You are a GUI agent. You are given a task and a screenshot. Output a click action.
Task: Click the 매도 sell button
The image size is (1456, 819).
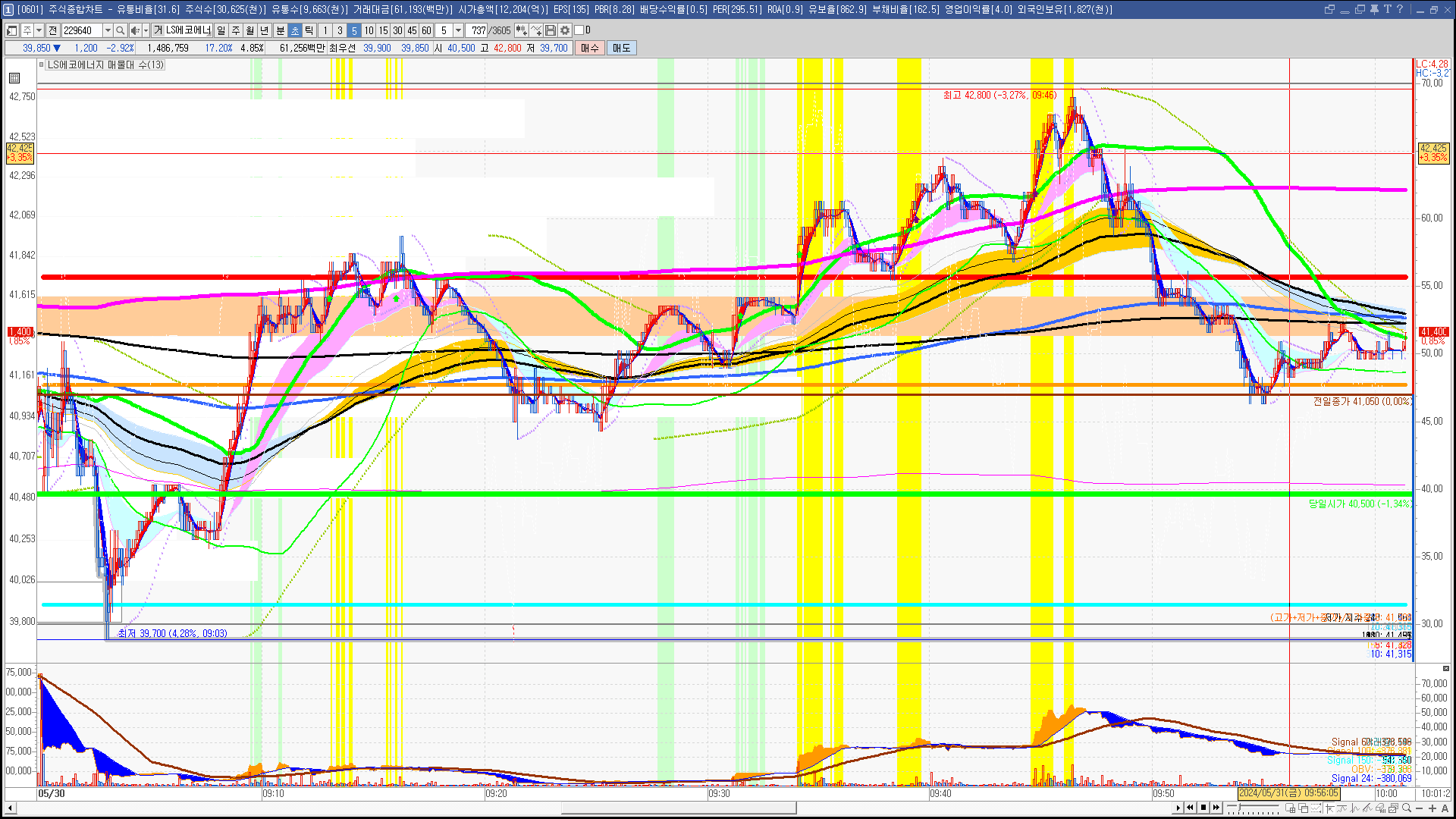[621, 48]
